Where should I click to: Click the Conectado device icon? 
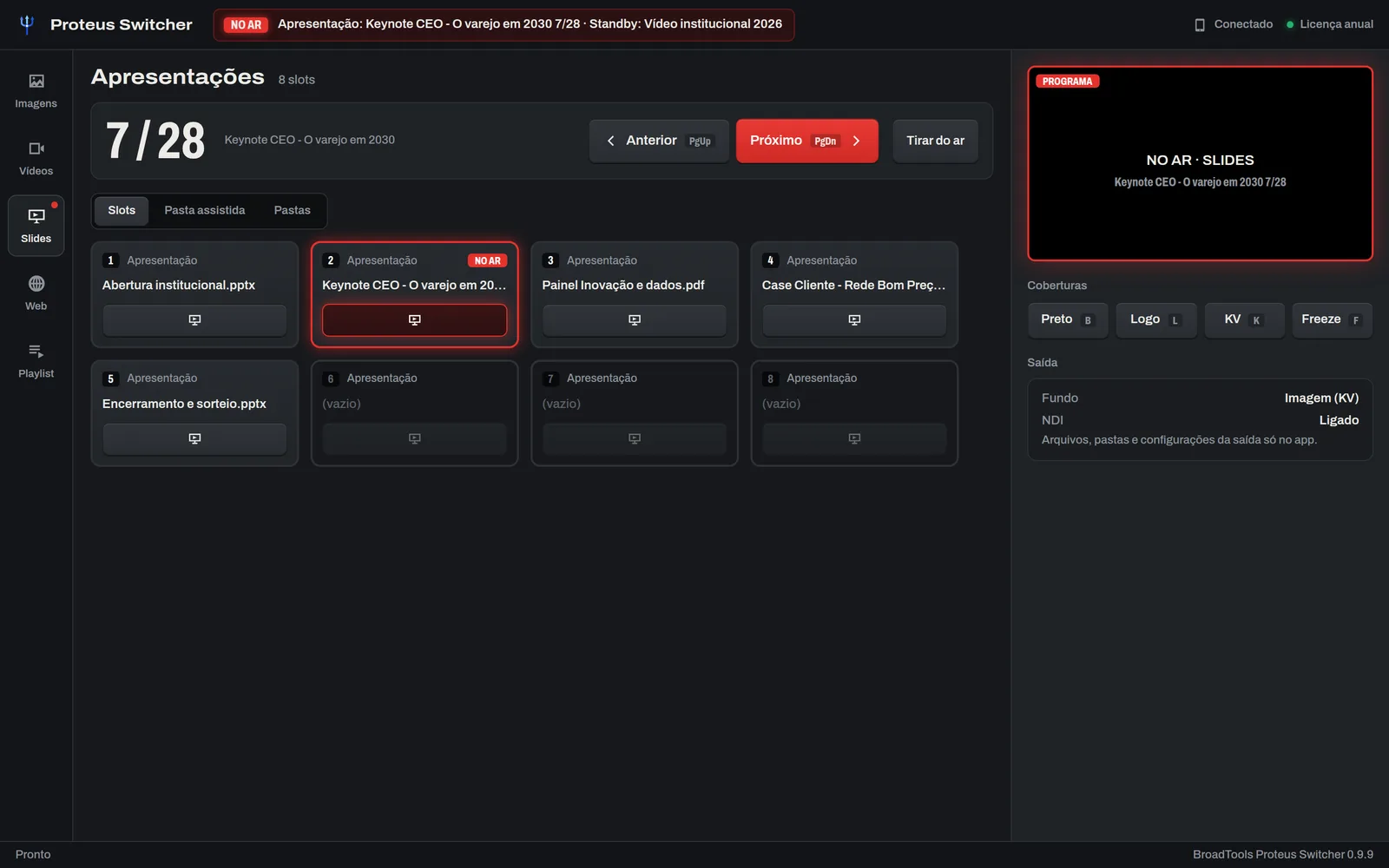[1200, 24]
